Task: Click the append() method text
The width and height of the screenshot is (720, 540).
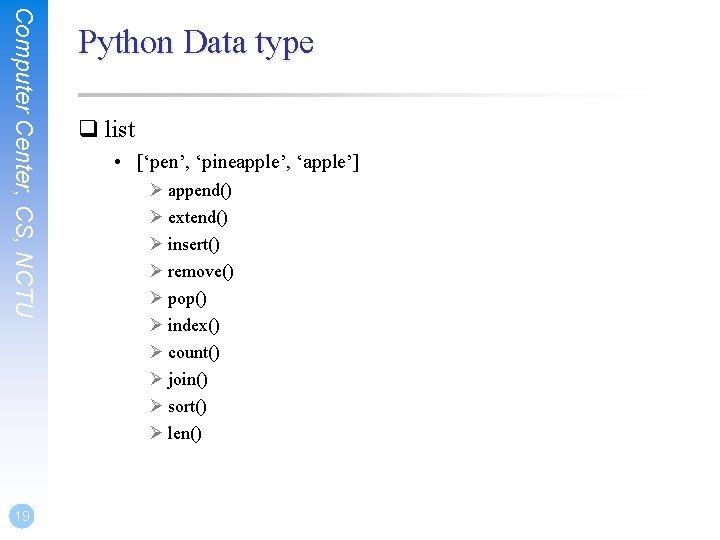Action: [x=200, y=191]
